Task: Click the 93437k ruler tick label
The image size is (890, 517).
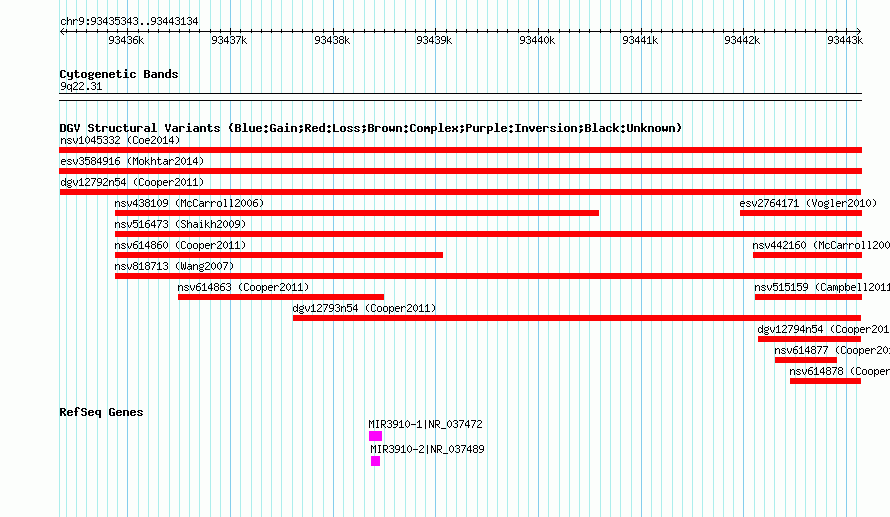Action: [x=229, y=40]
